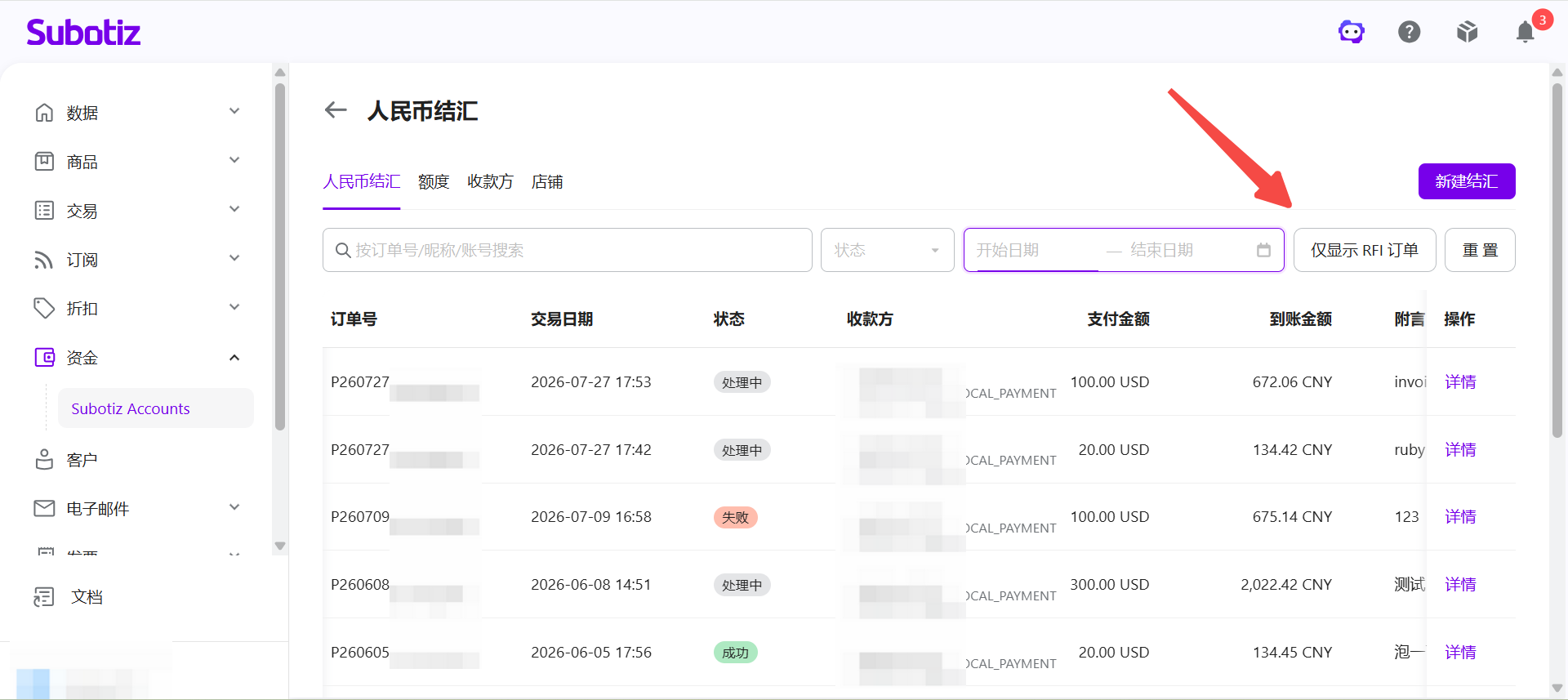The height and width of the screenshot is (700, 1568).
Task: Click the 电子邮件 envelope icon in sidebar
Action: click(x=44, y=509)
